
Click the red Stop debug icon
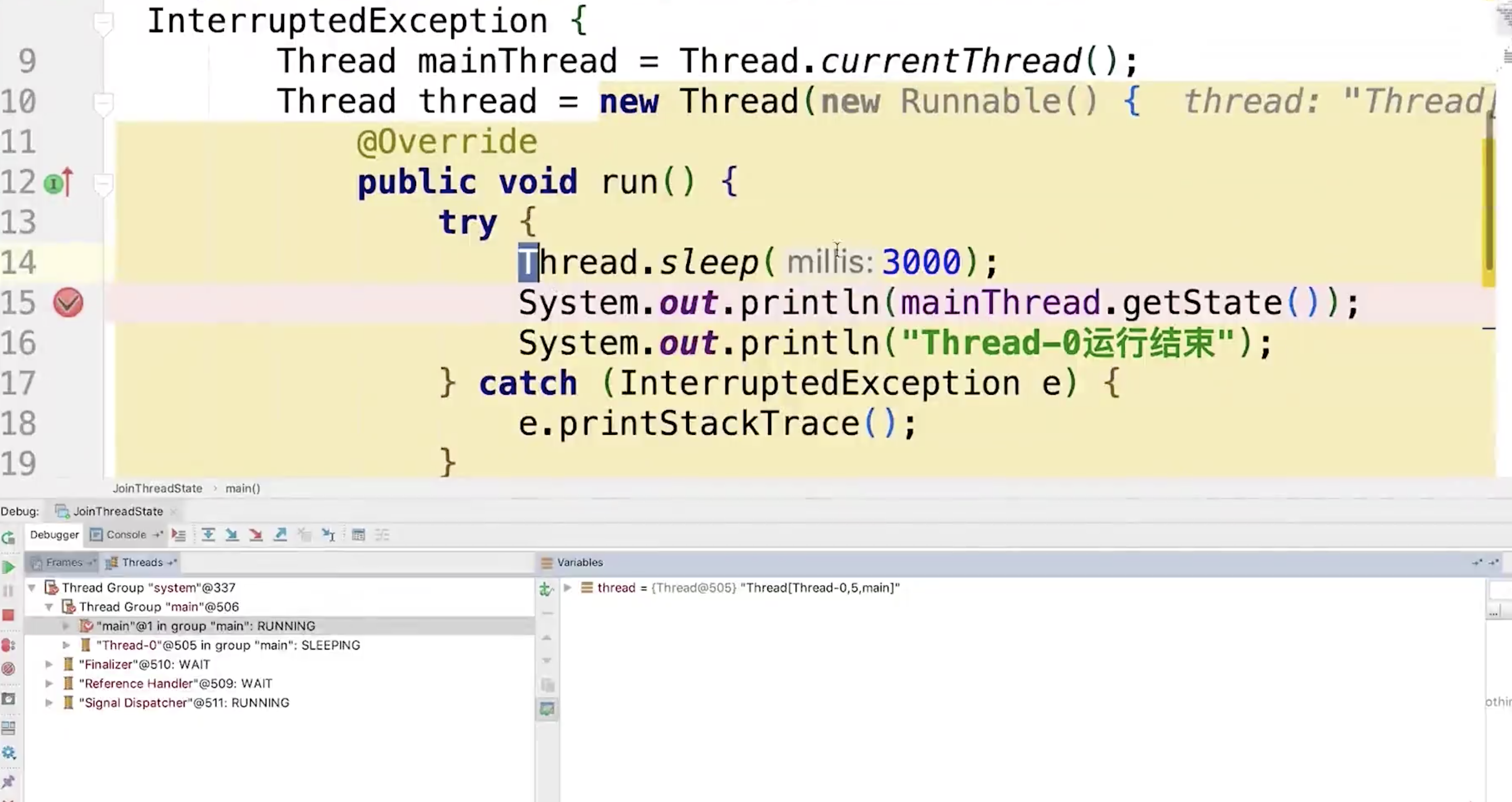pyautogui.click(x=8, y=615)
